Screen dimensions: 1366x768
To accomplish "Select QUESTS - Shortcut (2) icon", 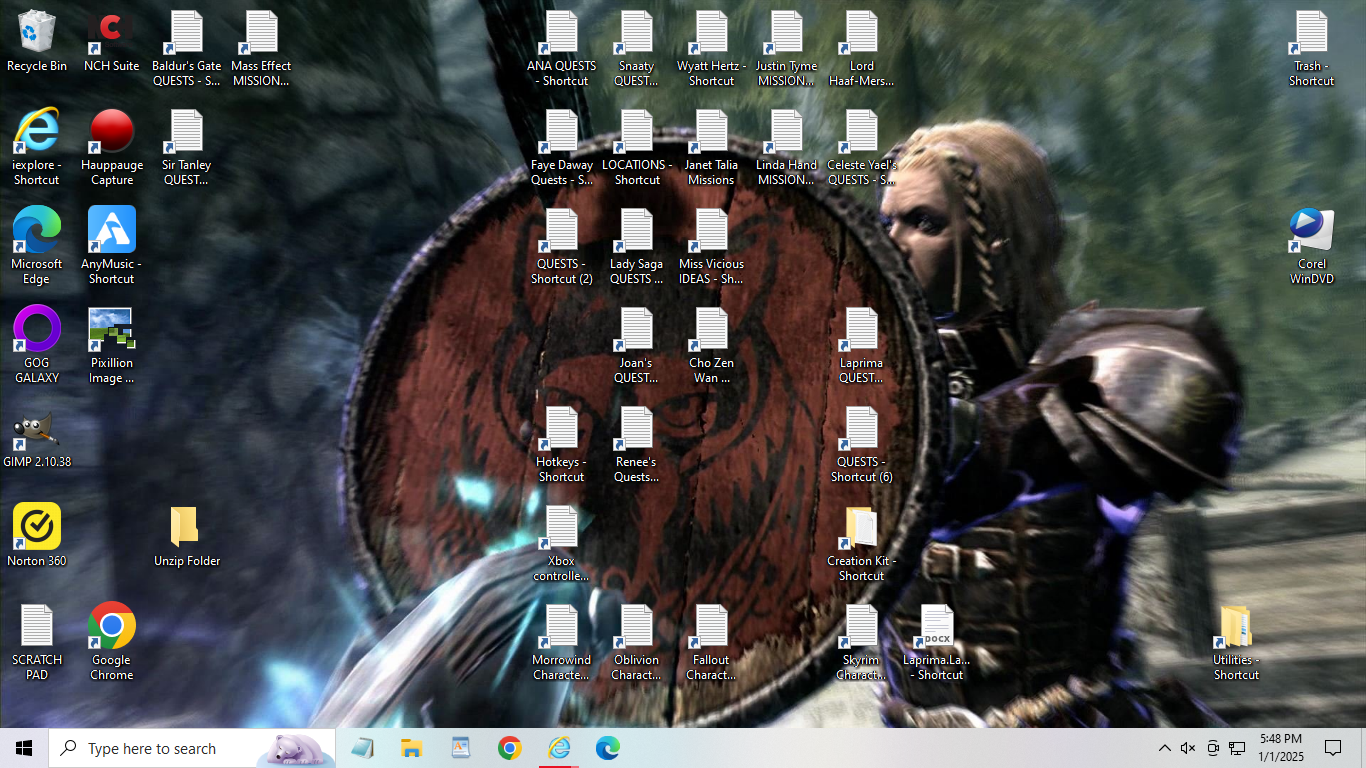I will point(562,245).
